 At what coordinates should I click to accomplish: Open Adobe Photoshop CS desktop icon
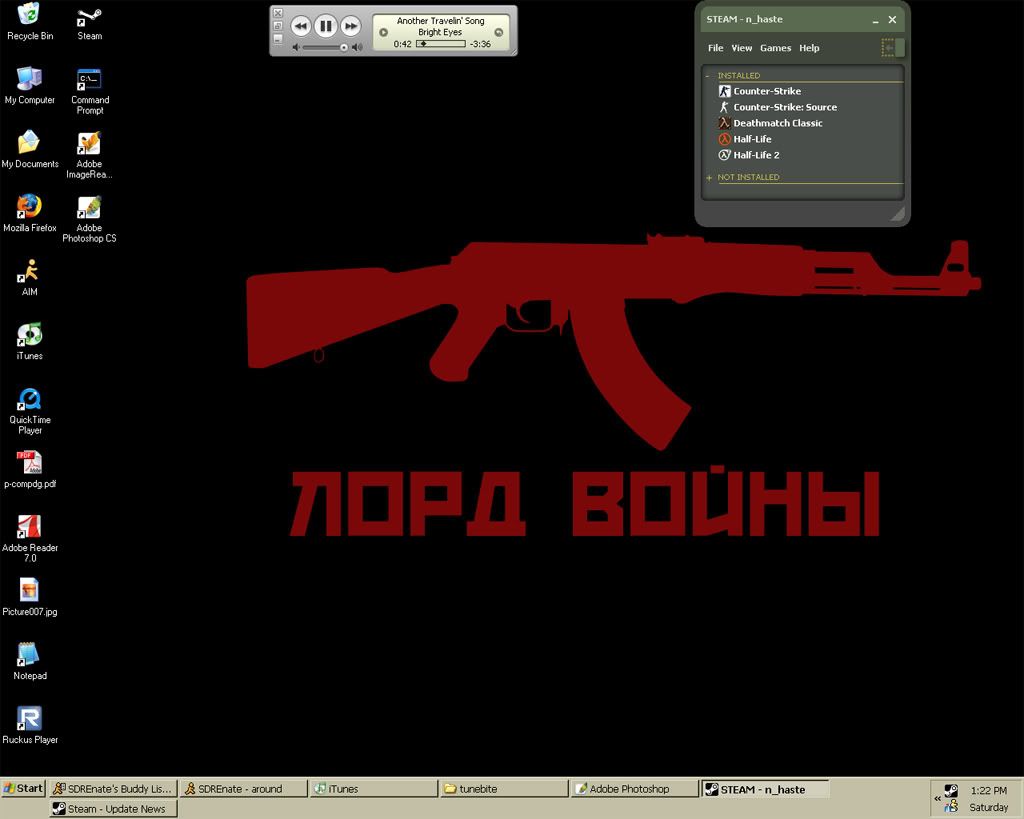(x=89, y=207)
